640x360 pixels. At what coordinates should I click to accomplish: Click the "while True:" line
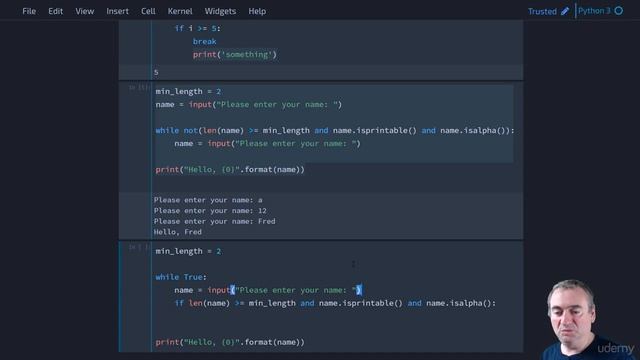point(181,277)
